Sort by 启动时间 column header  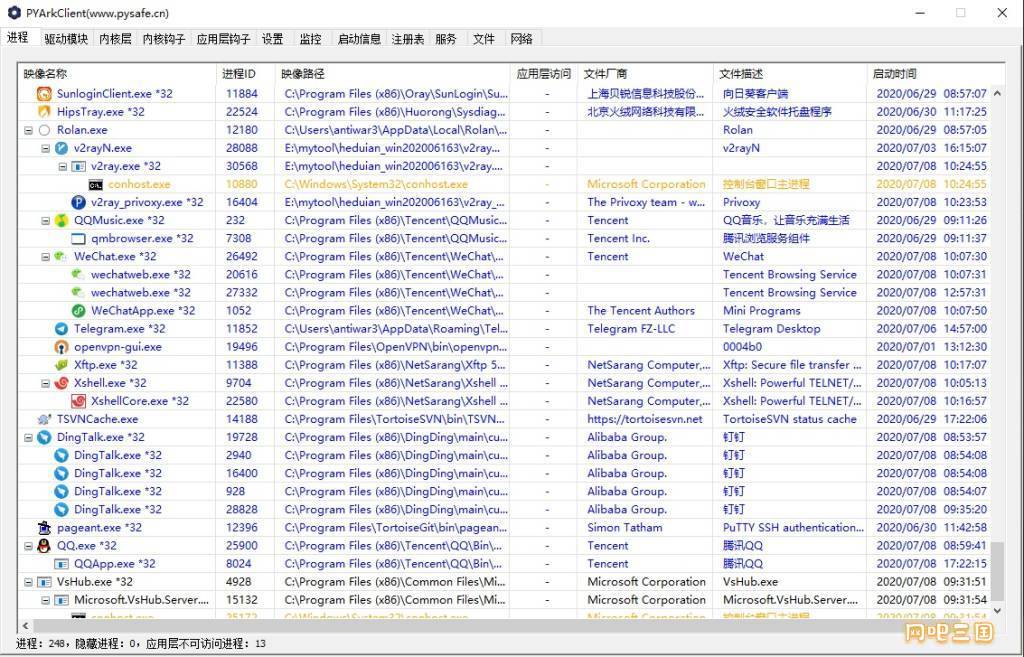tap(929, 74)
